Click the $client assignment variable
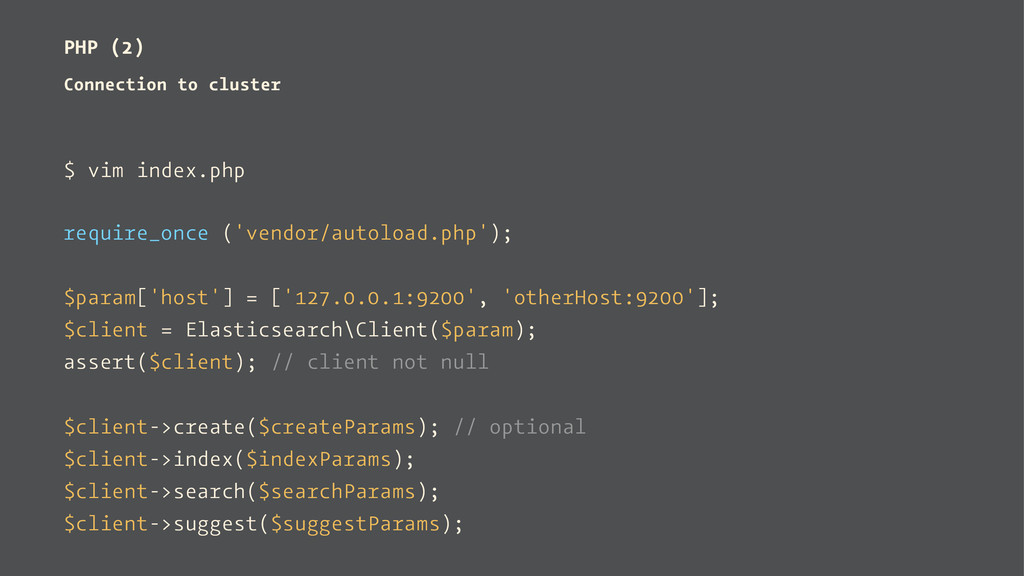 [x=105, y=330]
